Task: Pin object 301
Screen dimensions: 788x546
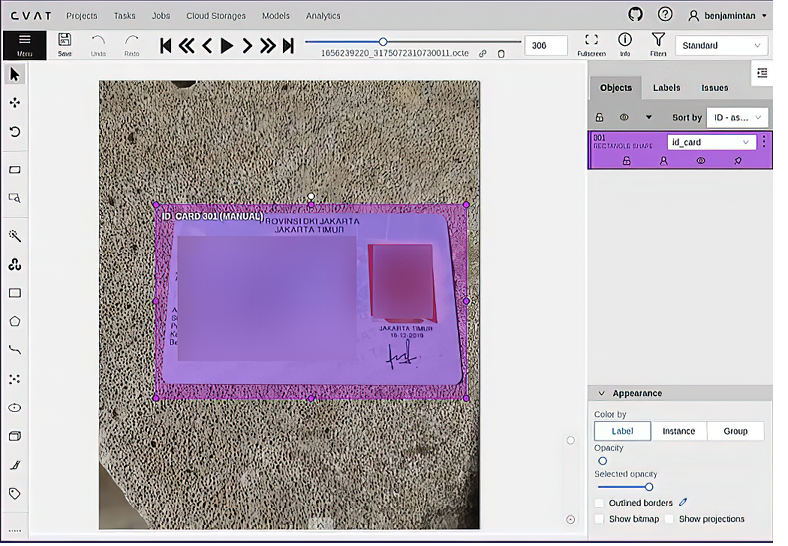Action: pyautogui.click(x=738, y=161)
